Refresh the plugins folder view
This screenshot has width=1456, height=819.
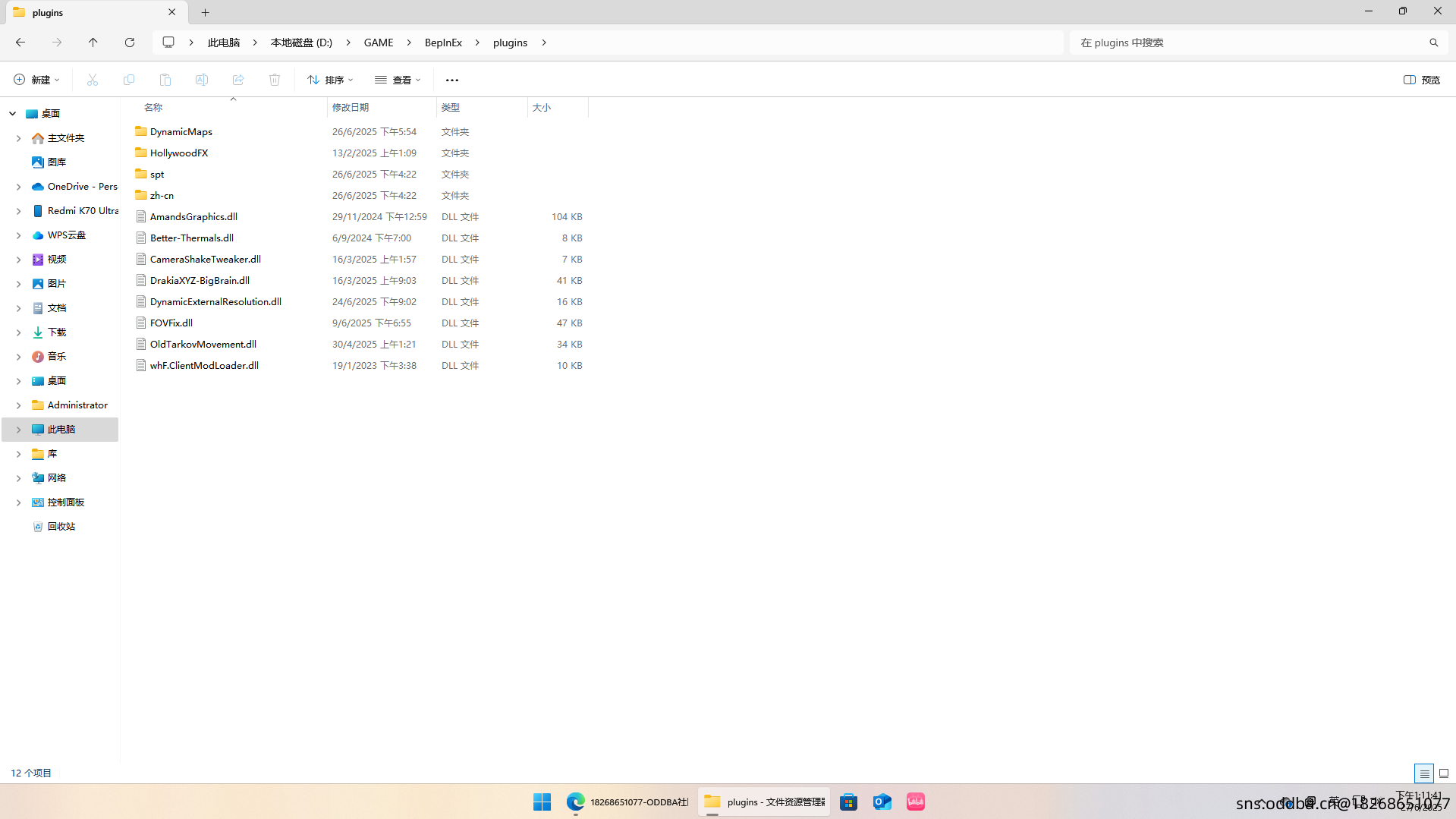click(x=130, y=43)
